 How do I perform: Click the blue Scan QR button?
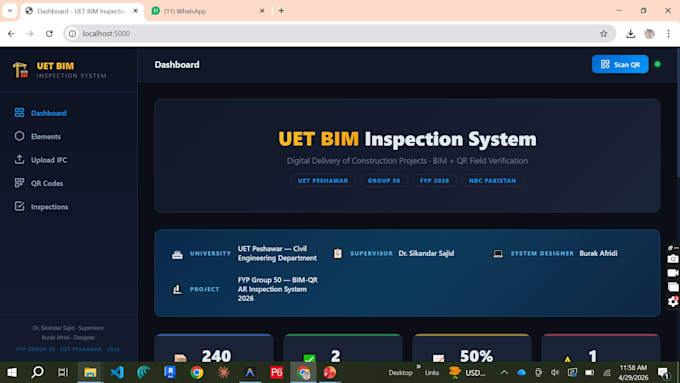(x=620, y=64)
